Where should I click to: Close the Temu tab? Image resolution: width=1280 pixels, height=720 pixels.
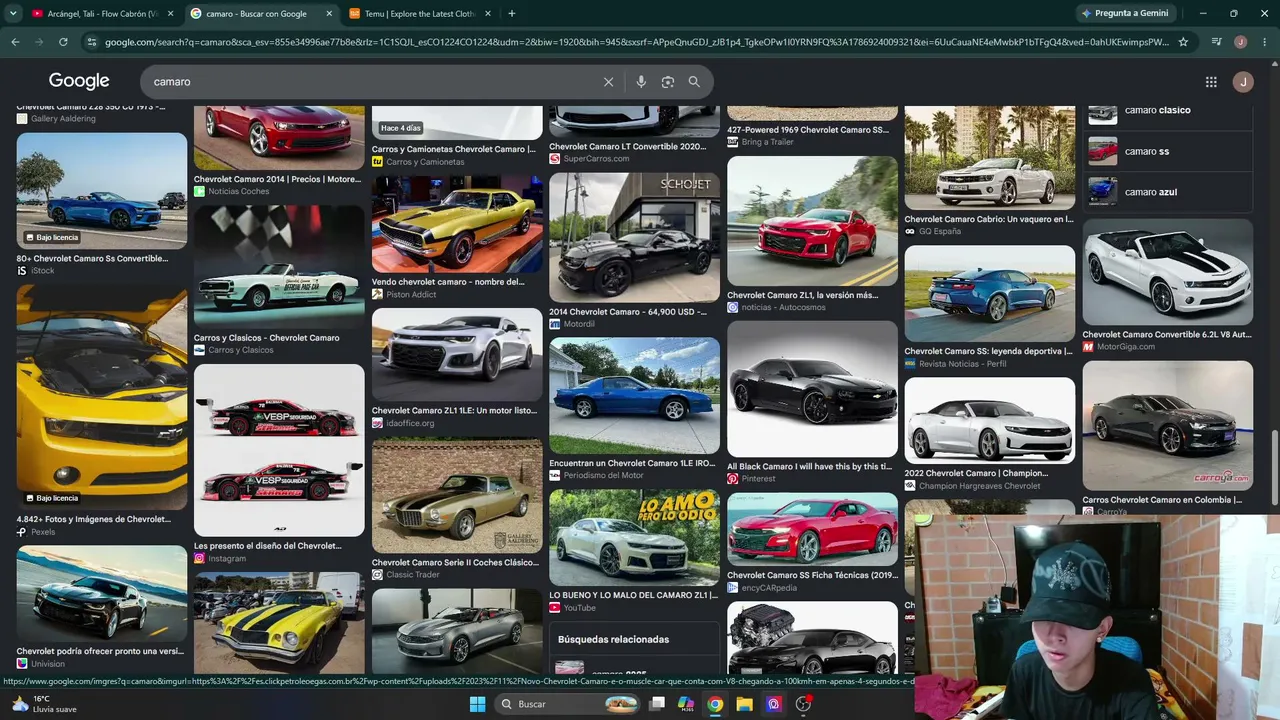(488, 14)
